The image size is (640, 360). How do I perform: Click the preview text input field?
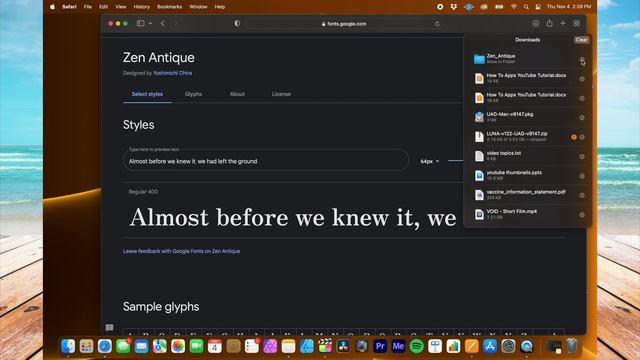point(266,160)
